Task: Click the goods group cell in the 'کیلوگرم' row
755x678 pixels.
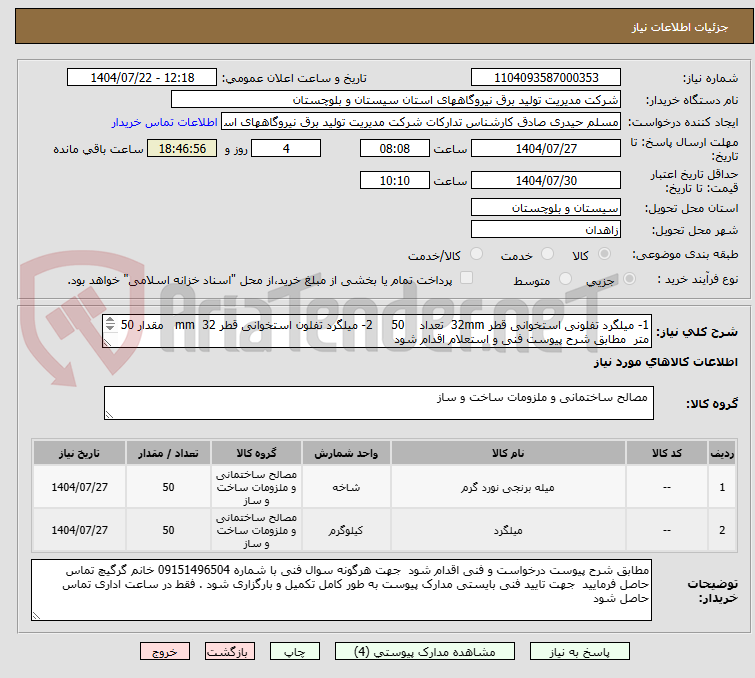Action: point(256,530)
